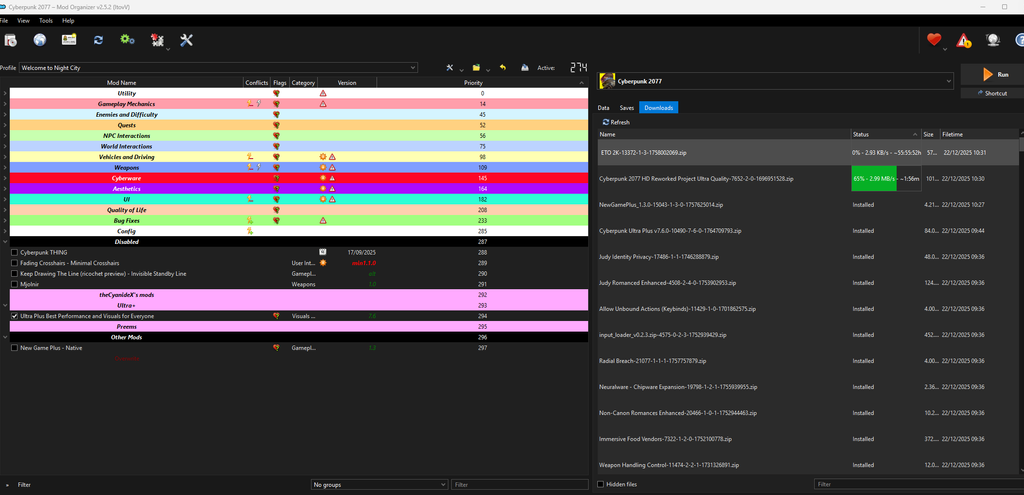The image size is (1024, 495).
Task: Click orange sun icon on Fading Crosshairs row
Action: [x=323, y=263]
